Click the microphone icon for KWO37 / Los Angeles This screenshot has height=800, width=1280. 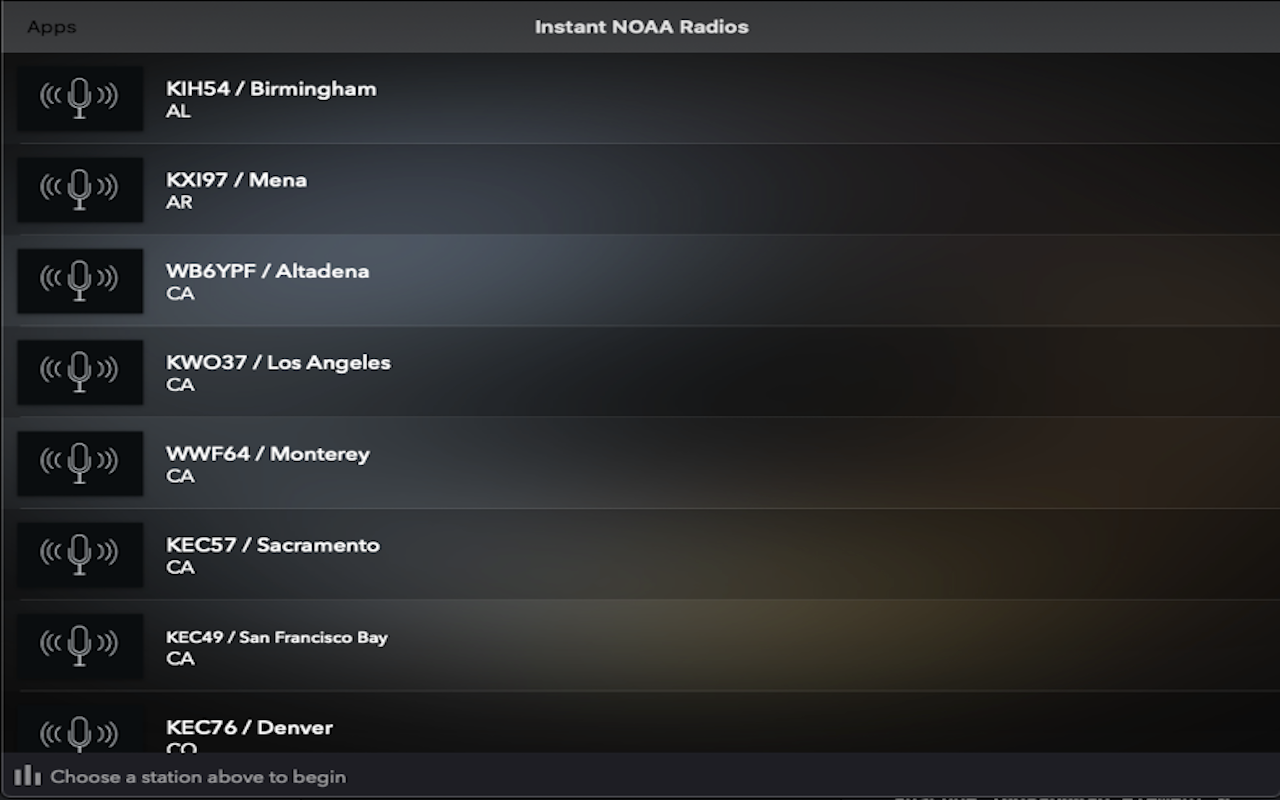(80, 372)
